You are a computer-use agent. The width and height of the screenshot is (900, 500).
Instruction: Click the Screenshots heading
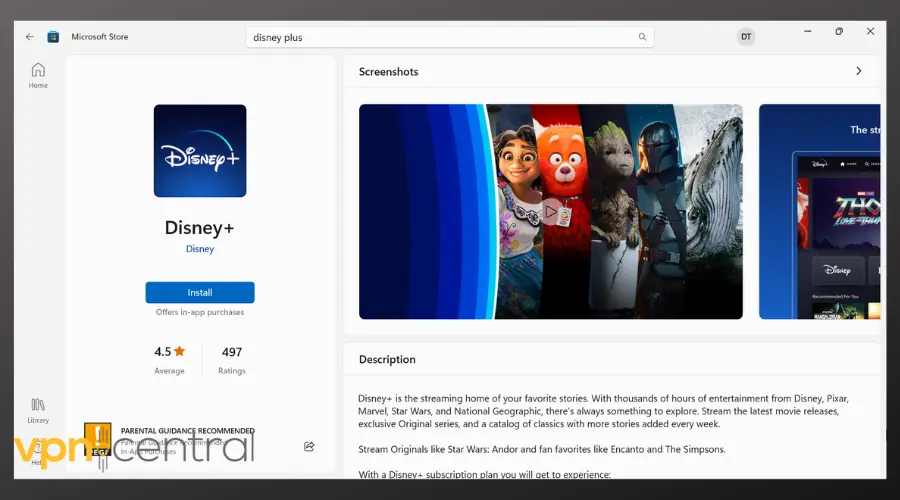[x=389, y=72]
